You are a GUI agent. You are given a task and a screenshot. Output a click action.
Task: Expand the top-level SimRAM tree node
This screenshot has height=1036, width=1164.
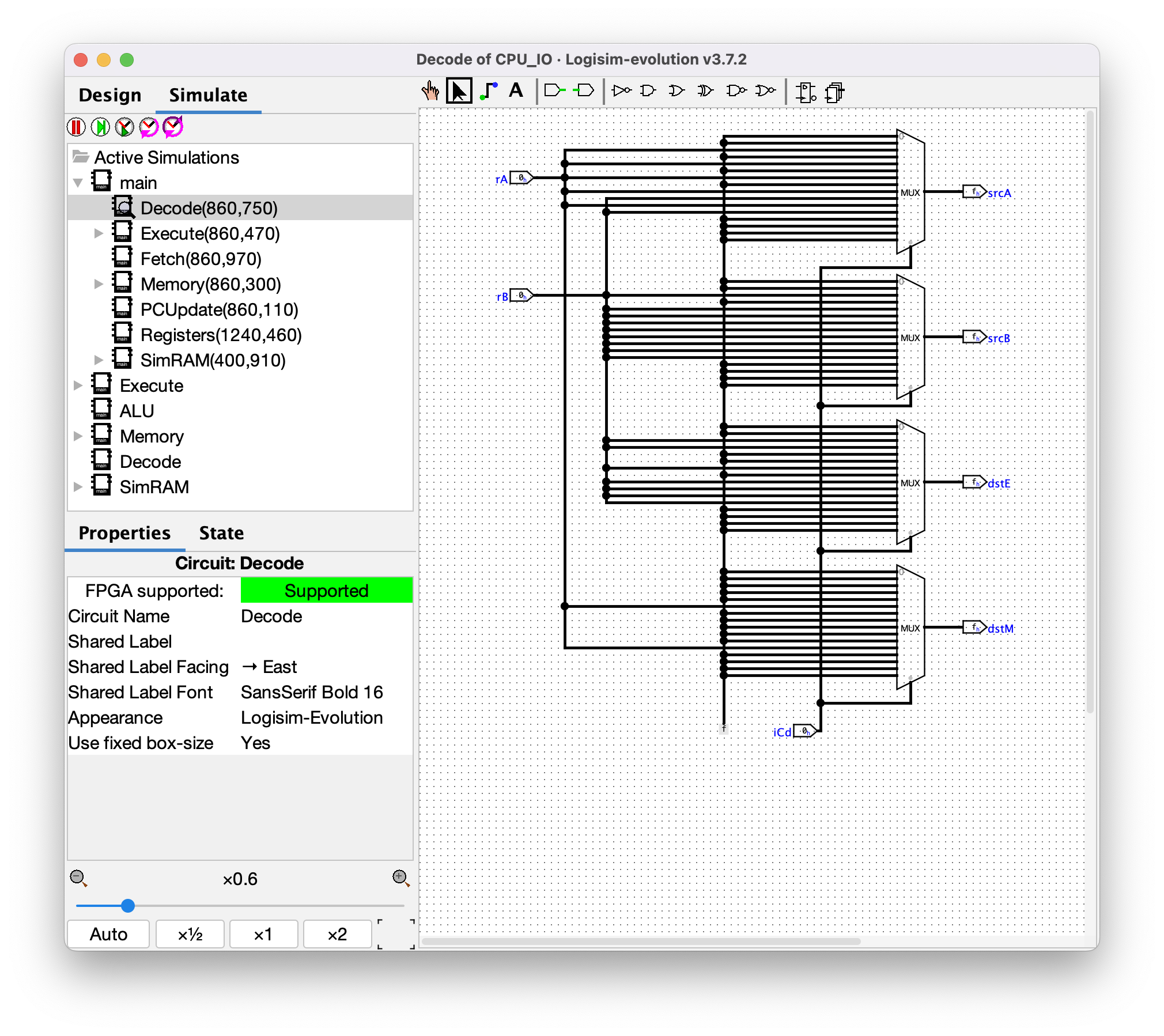click(78, 487)
